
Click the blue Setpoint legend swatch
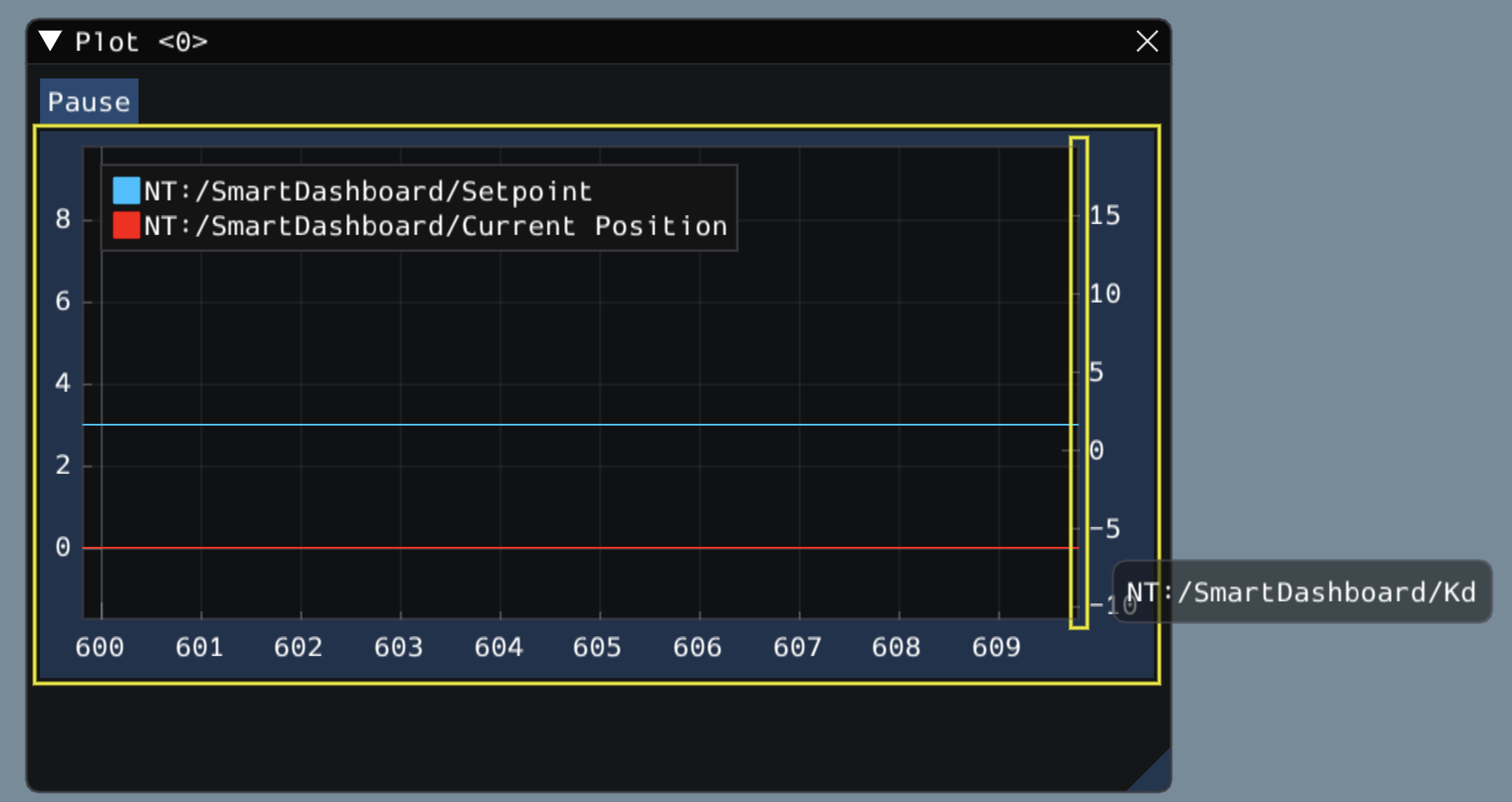coord(126,190)
